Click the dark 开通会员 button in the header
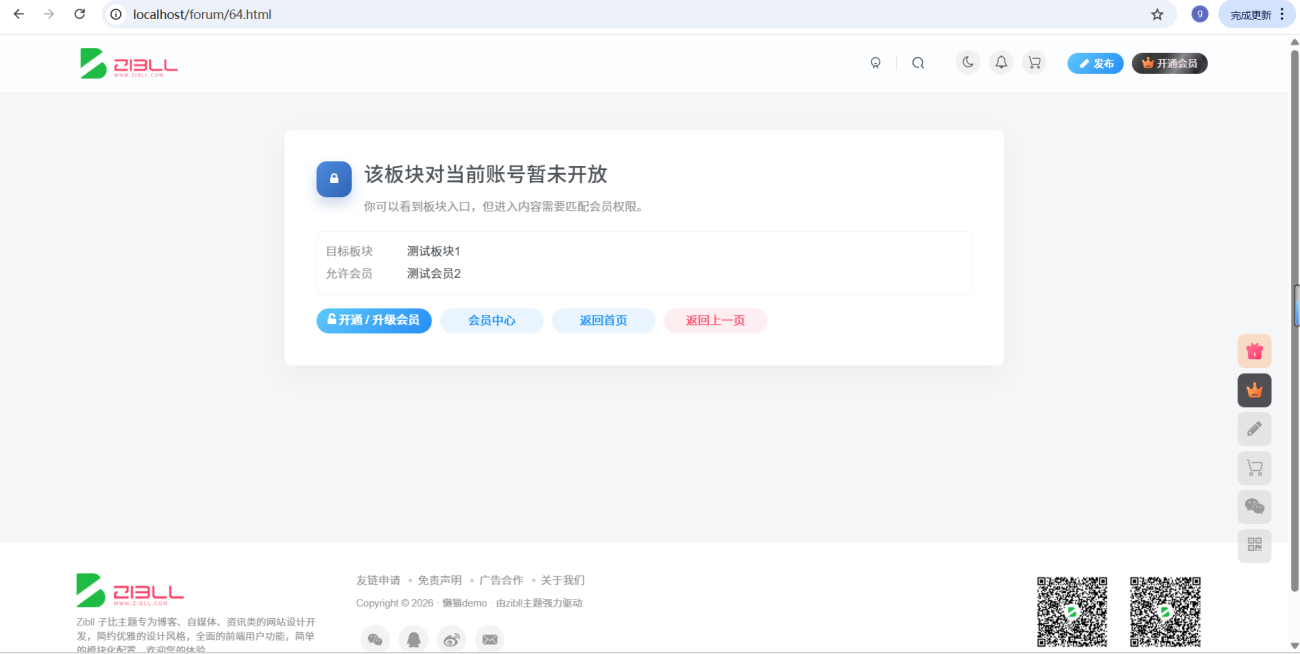 (1169, 63)
